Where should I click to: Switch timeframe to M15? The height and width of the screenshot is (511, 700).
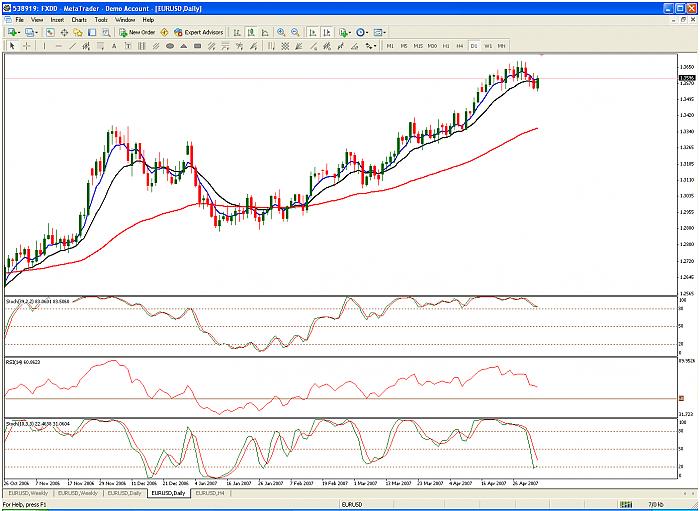click(418, 46)
